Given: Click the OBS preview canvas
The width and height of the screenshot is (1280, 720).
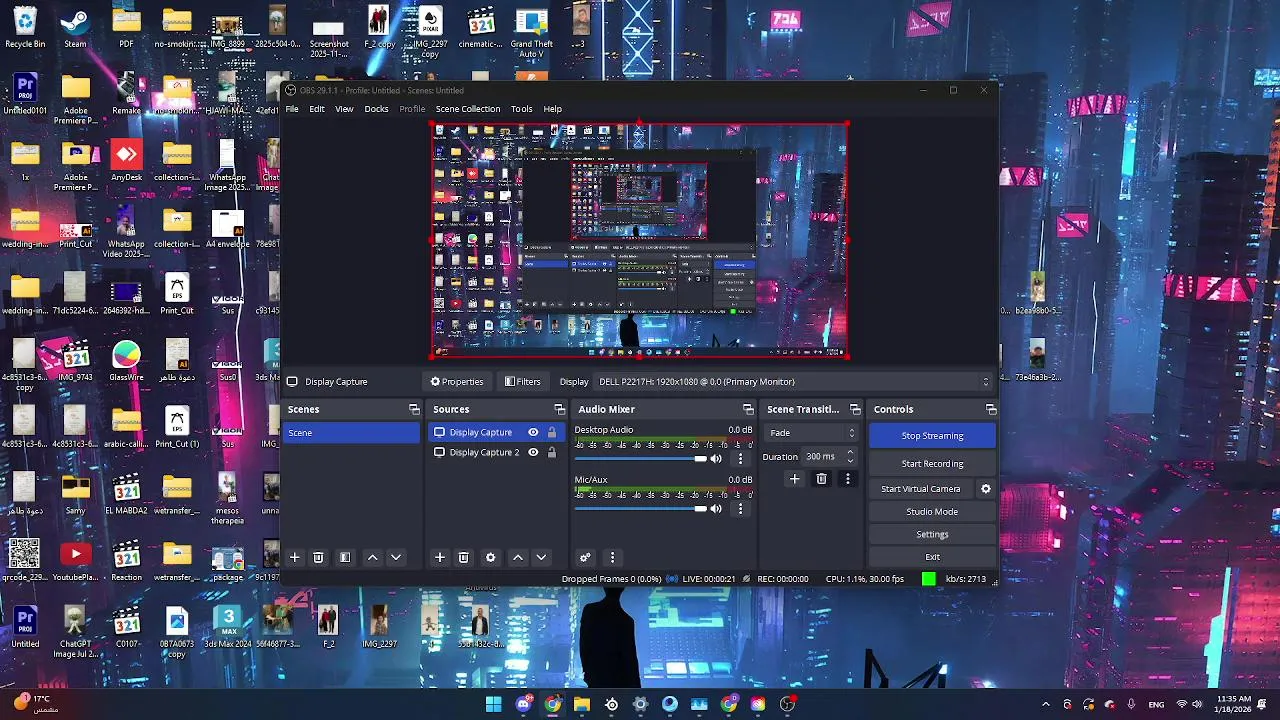Looking at the screenshot, I should [x=639, y=240].
